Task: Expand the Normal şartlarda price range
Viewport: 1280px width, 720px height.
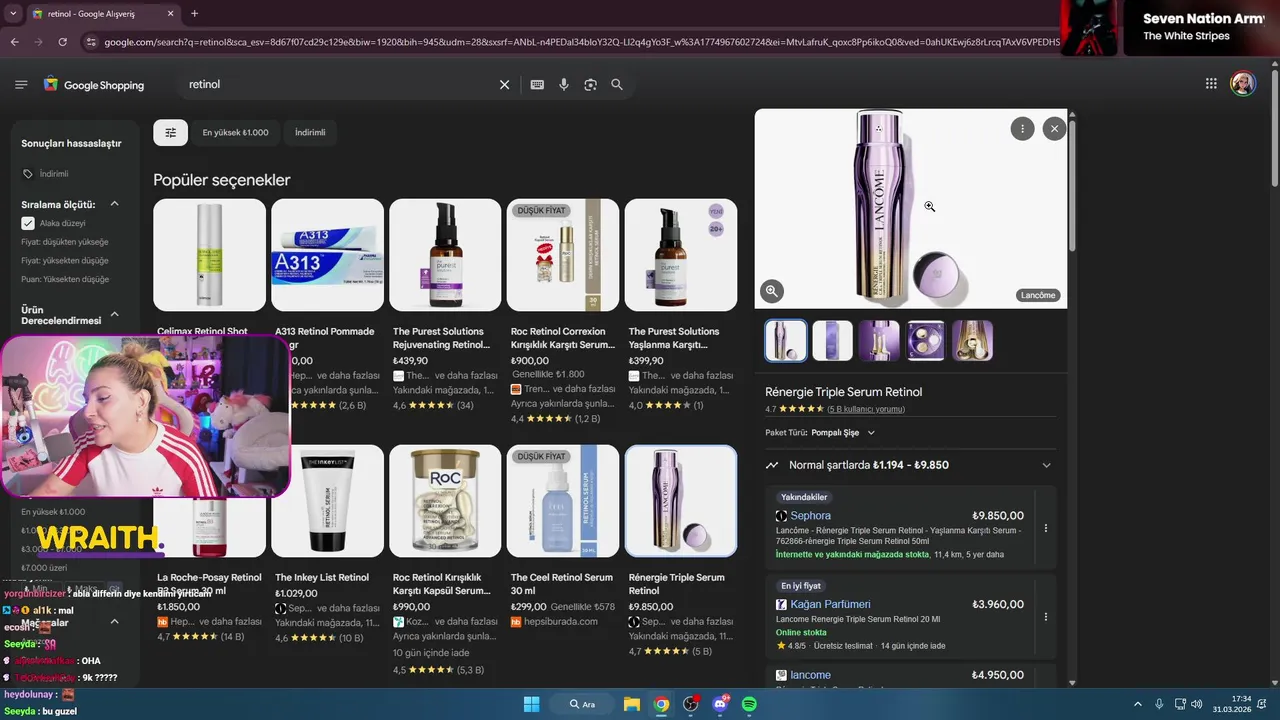Action: (909, 465)
